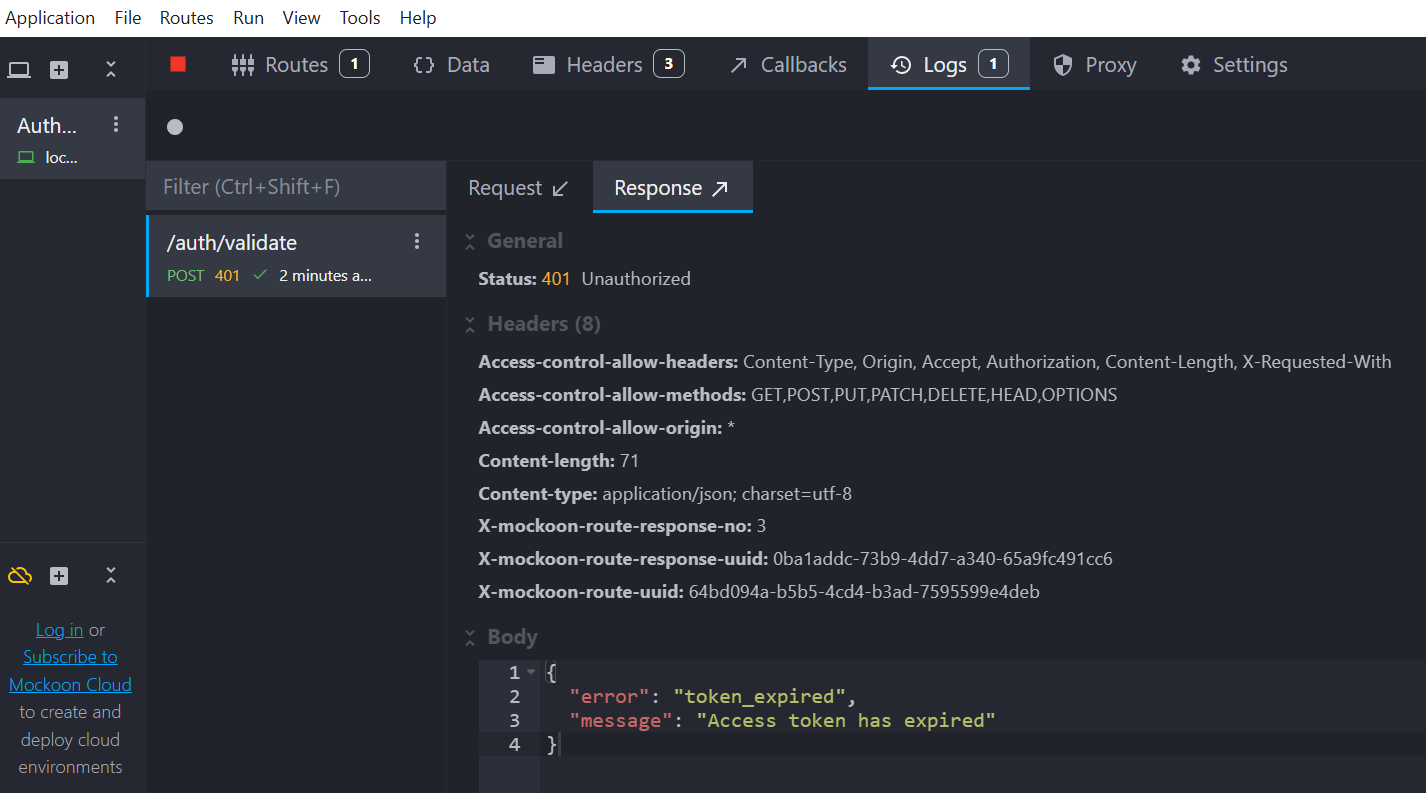
Task: Open the File menu
Action: [128, 18]
